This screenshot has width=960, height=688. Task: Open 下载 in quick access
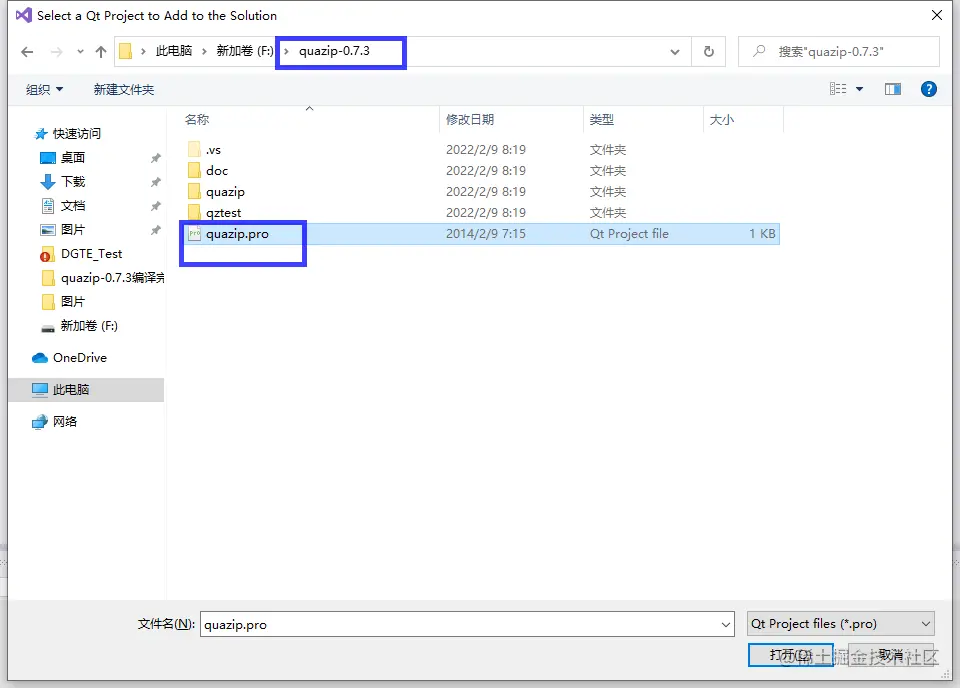click(x=73, y=181)
